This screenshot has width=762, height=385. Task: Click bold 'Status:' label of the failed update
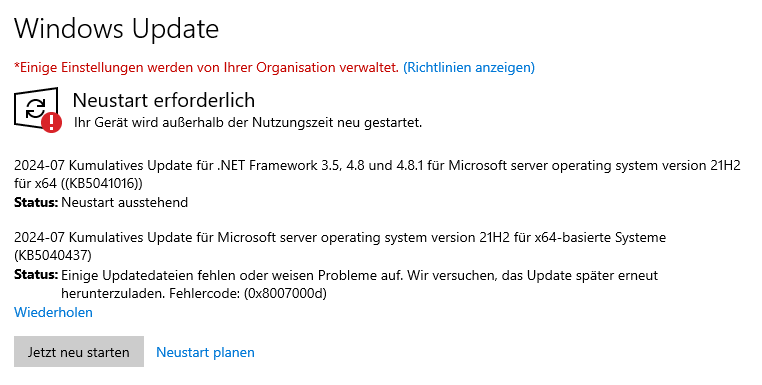(36, 275)
